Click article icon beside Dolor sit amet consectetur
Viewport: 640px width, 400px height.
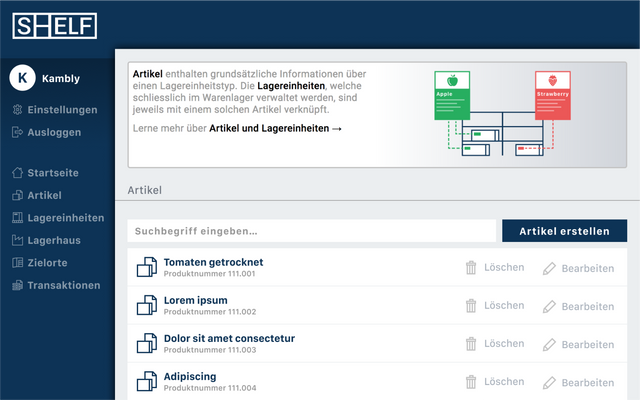147,343
